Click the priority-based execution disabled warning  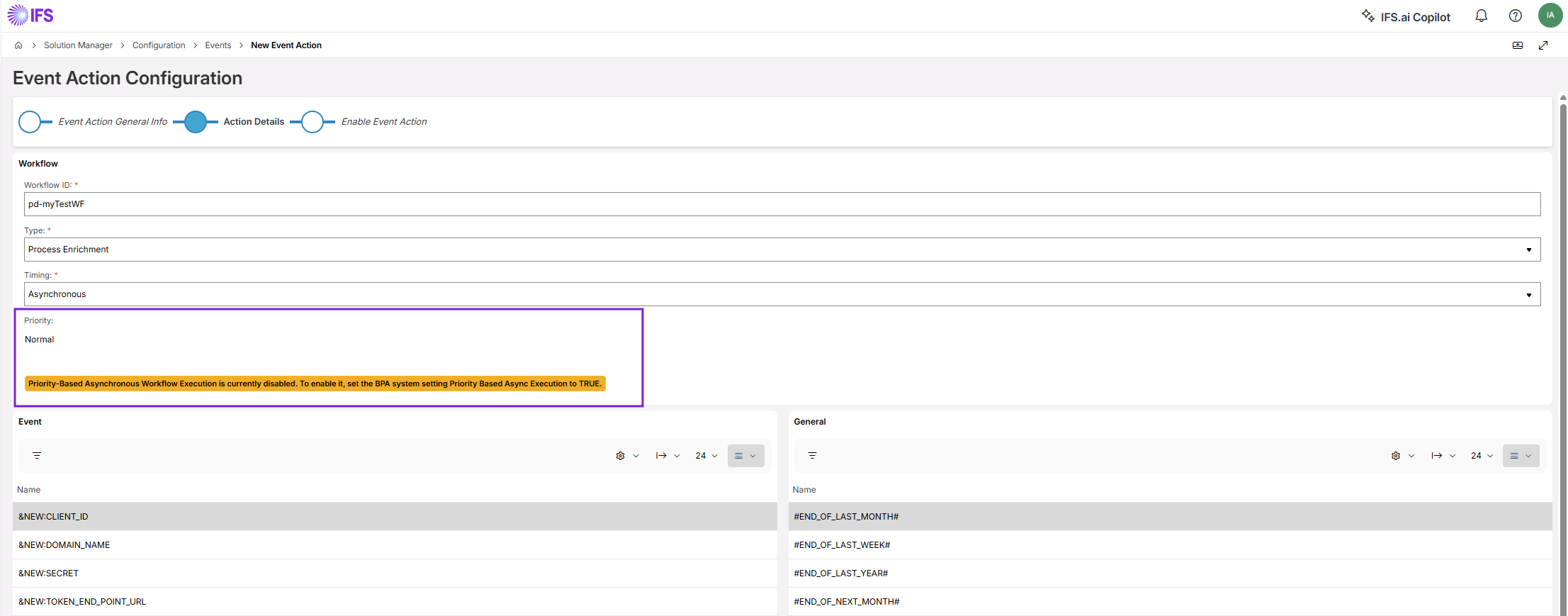point(315,383)
